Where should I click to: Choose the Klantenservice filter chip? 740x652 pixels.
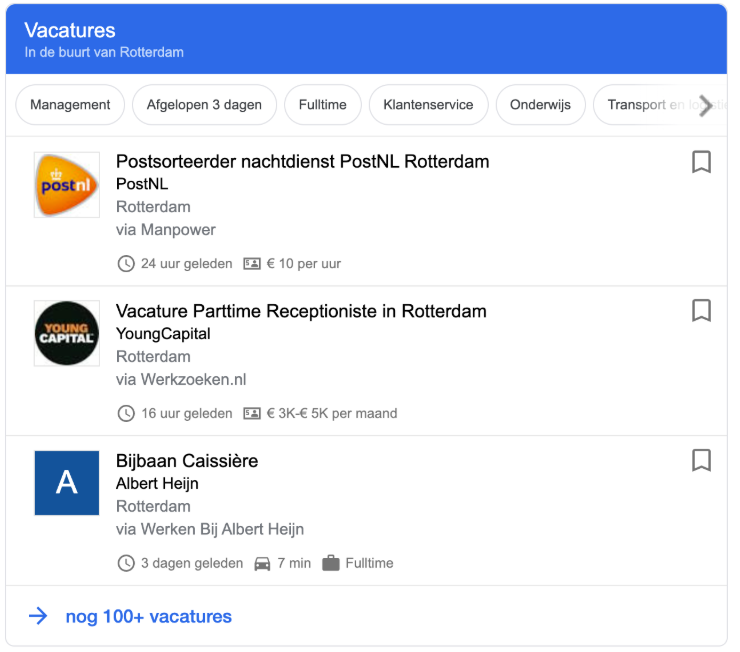(x=429, y=105)
